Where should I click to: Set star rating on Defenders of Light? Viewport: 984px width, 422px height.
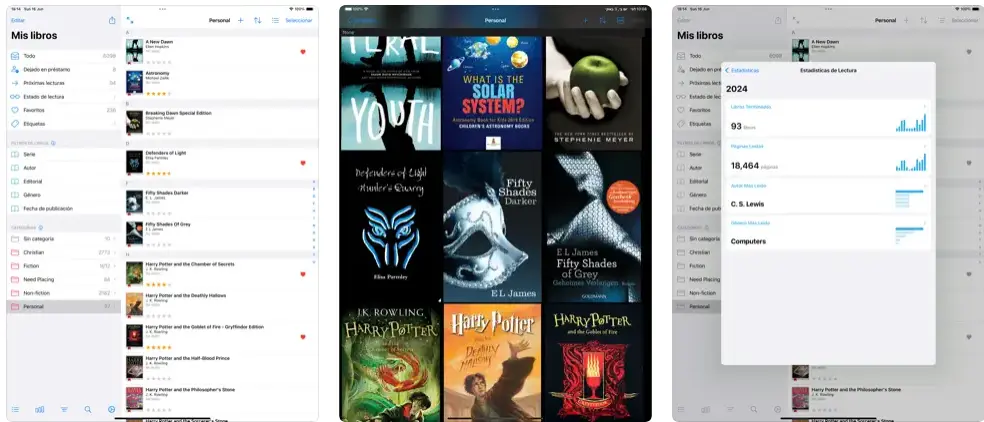158,173
